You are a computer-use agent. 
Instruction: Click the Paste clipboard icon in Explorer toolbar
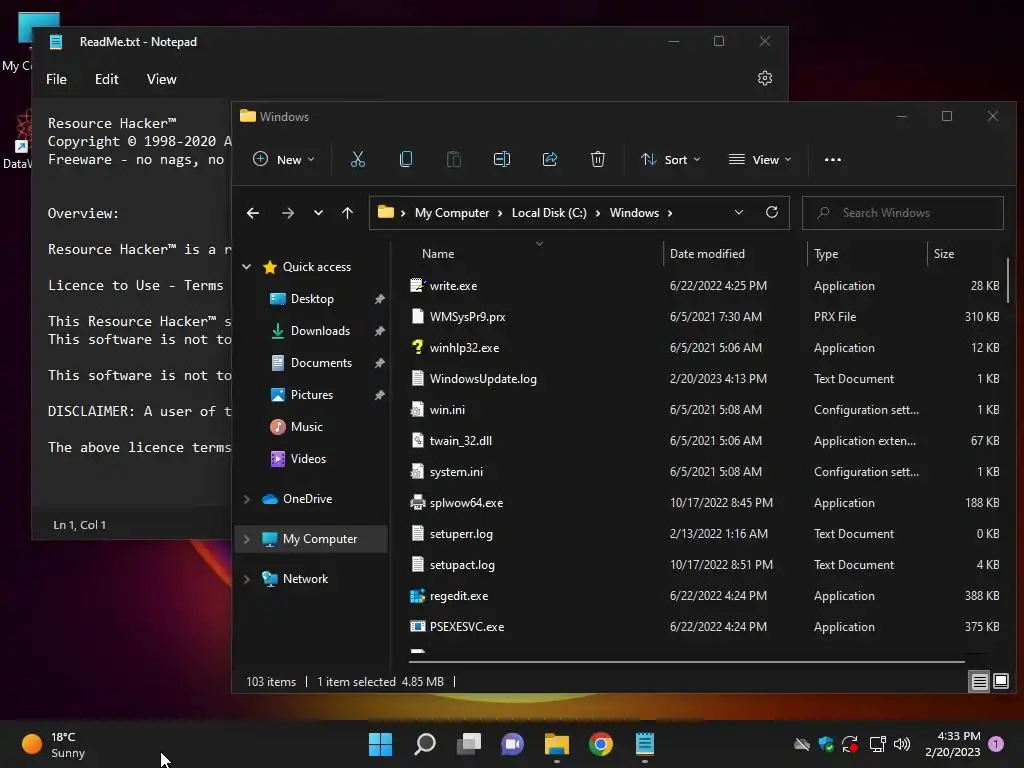[453, 159]
